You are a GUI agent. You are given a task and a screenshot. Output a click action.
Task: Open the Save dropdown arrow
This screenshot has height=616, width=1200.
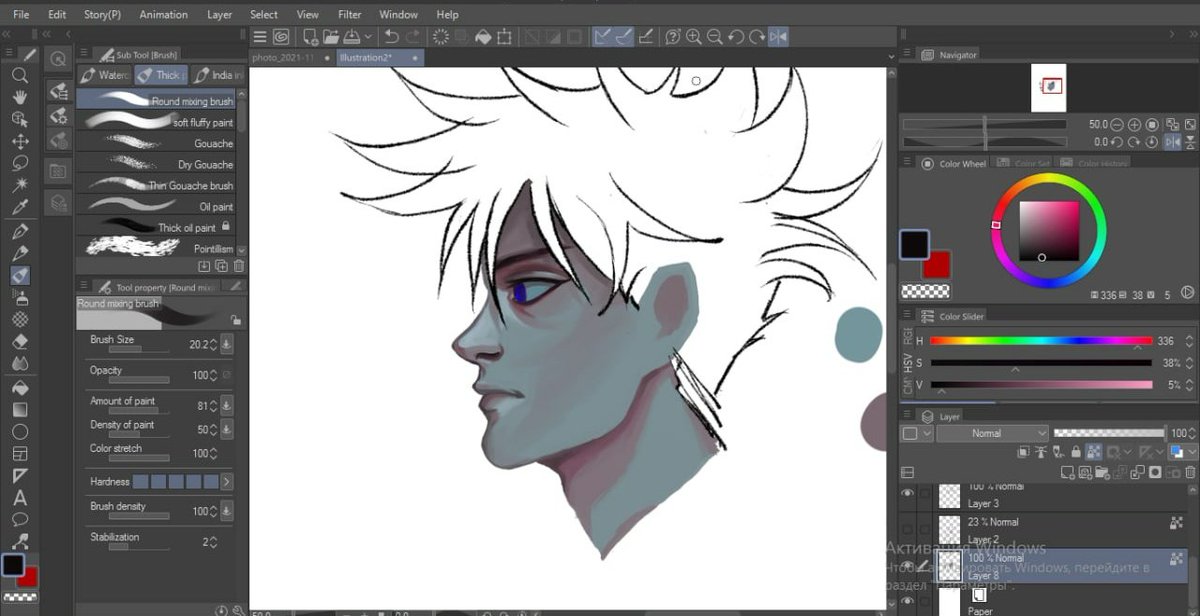(369, 37)
